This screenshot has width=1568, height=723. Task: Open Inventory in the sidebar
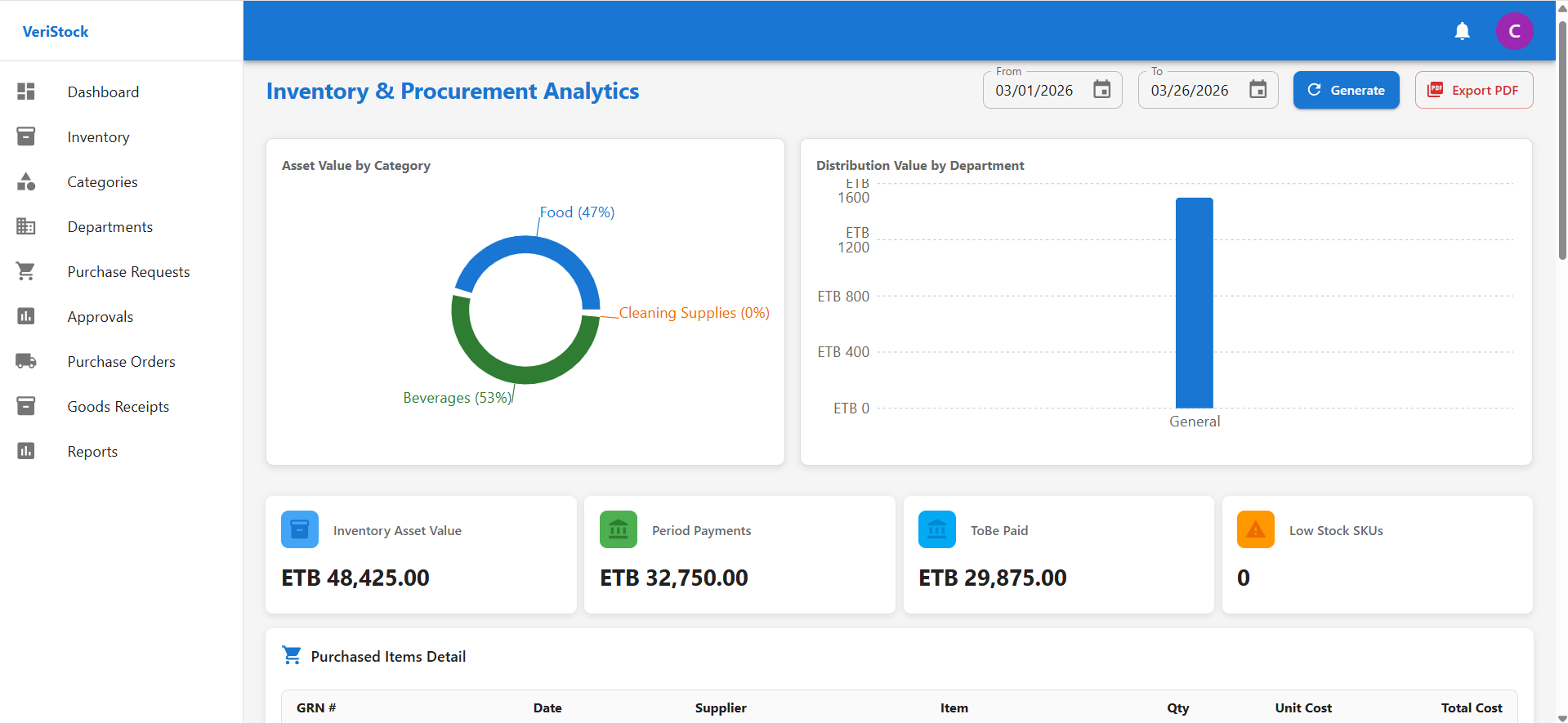click(x=98, y=137)
